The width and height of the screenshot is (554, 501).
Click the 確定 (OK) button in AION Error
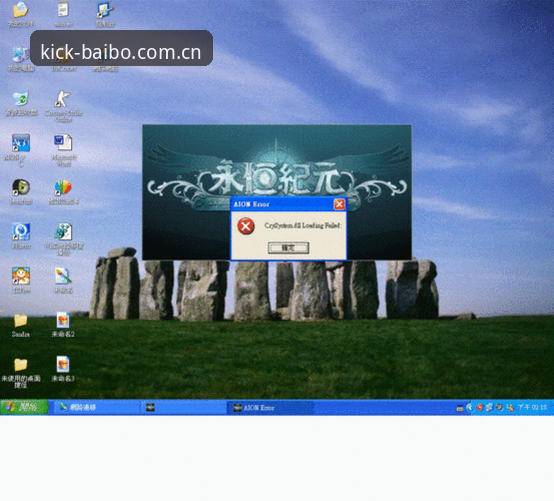[288, 248]
